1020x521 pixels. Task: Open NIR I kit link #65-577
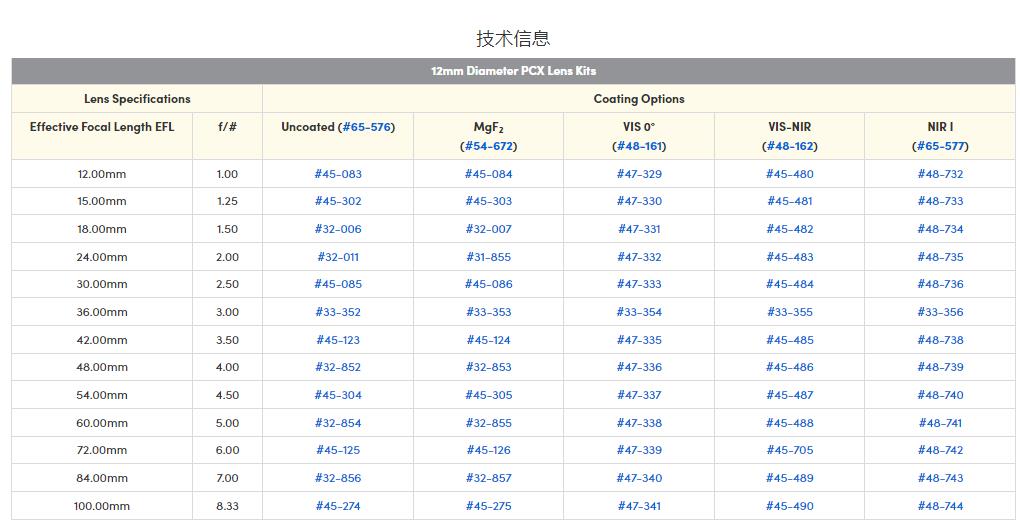(940, 146)
